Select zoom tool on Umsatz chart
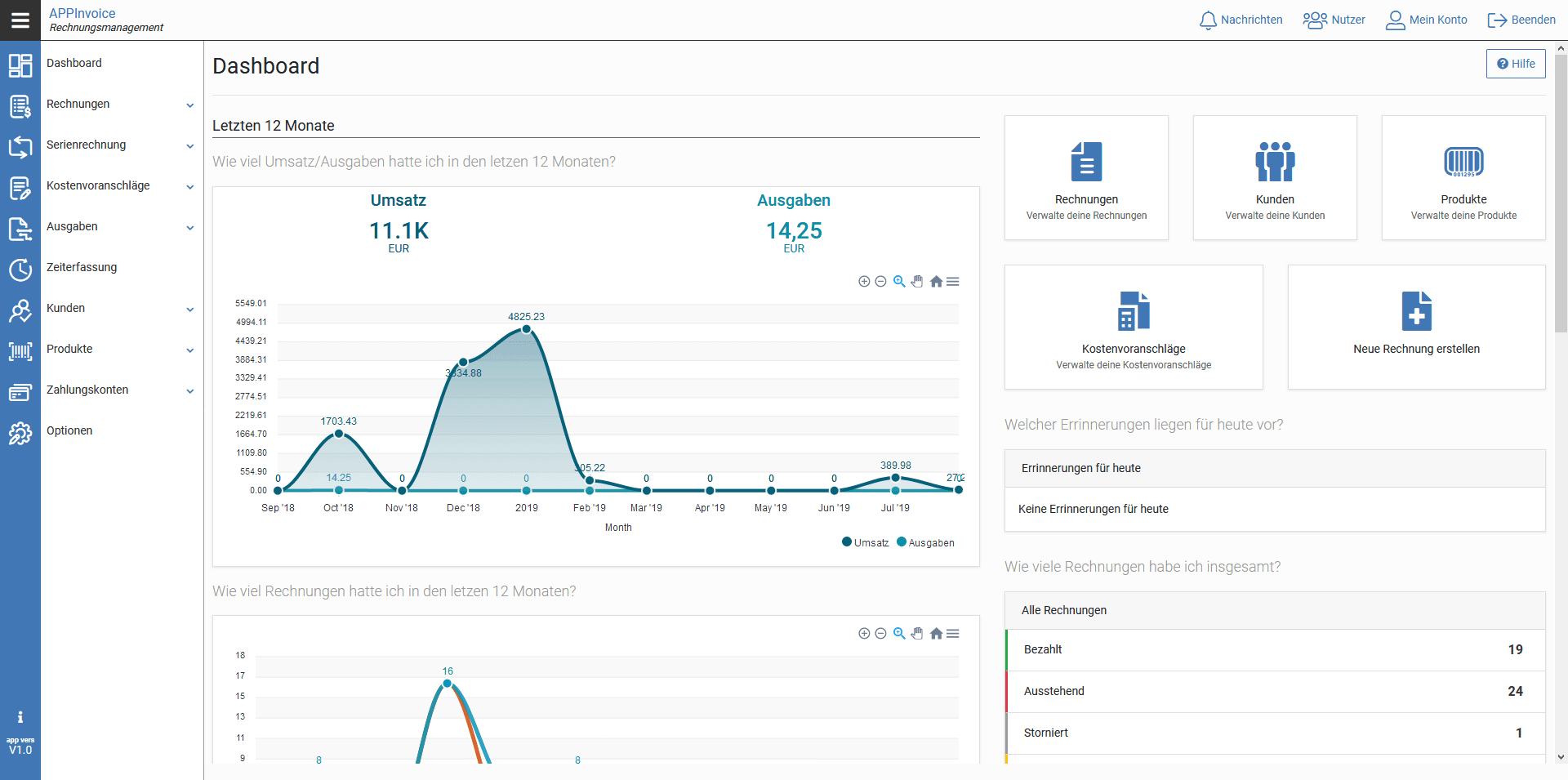Image resolution: width=1568 pixels, height=780 pixels. [x=899, y=281]
